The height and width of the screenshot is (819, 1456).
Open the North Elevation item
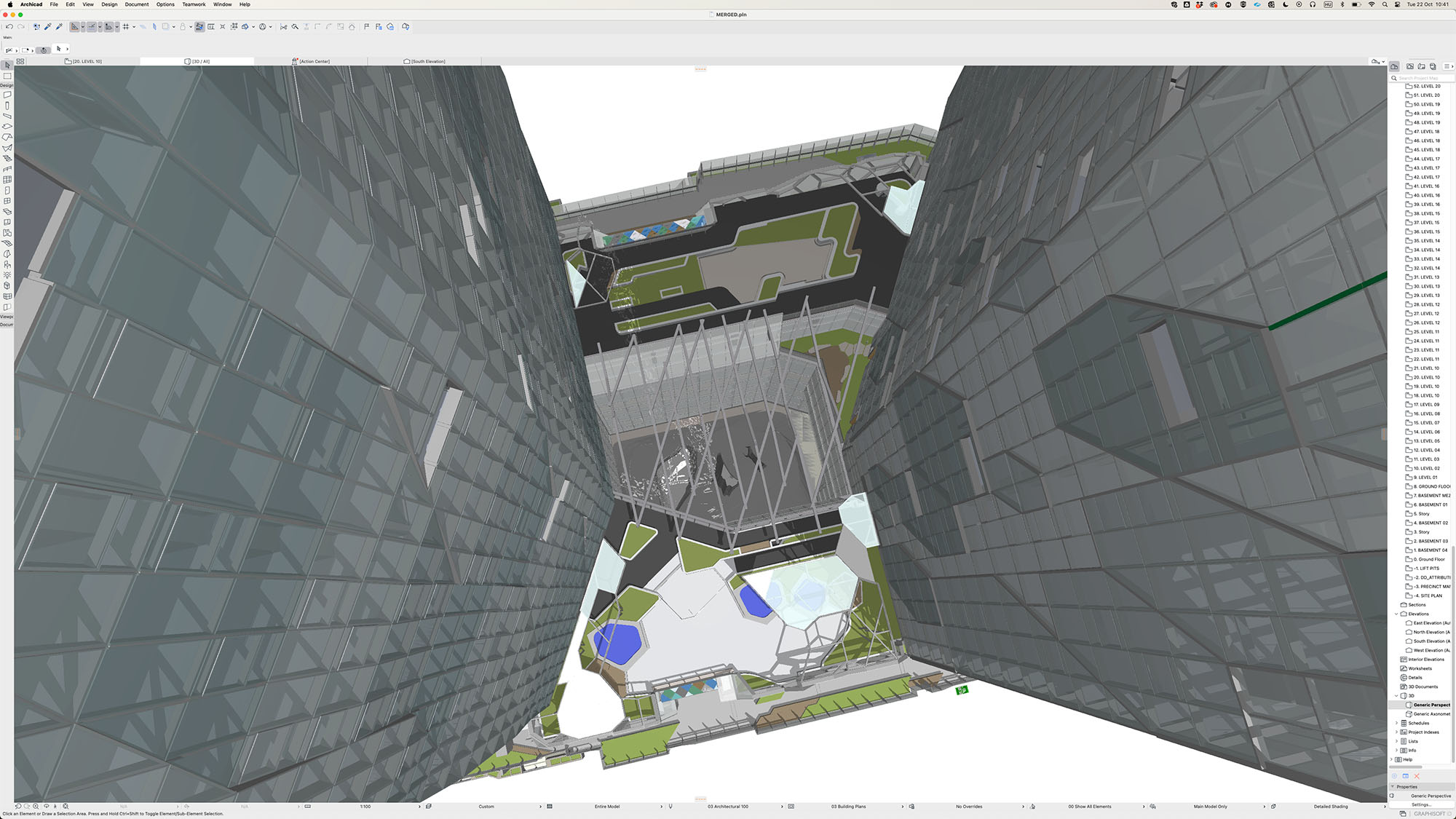tap(1428, 632)
